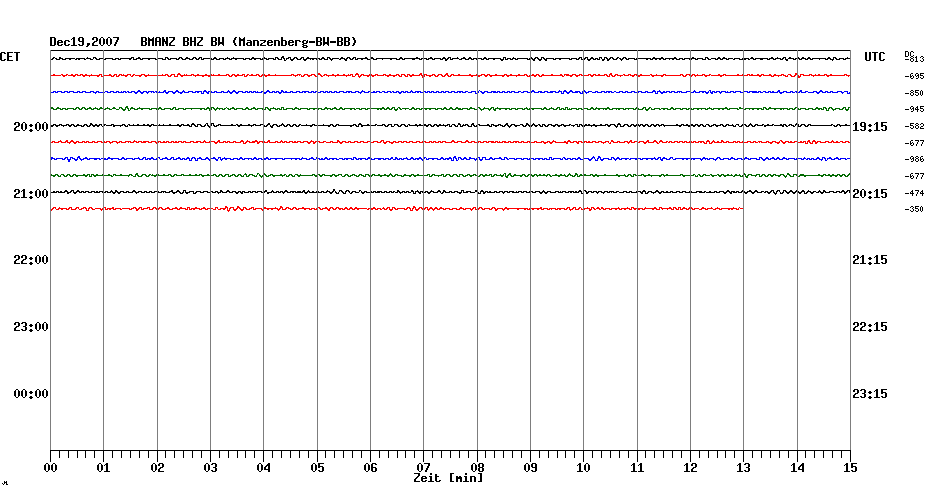Select the DC offset value -350
The image size is (930, 494).
coord(914,209)
